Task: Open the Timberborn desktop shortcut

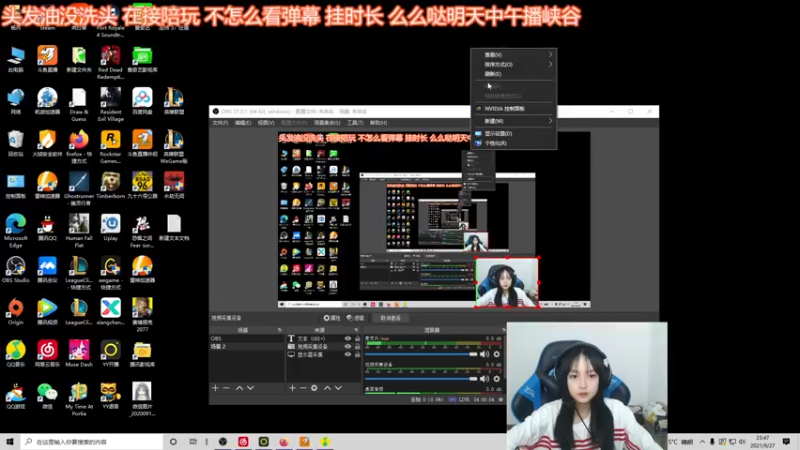Action: point(110,185)
